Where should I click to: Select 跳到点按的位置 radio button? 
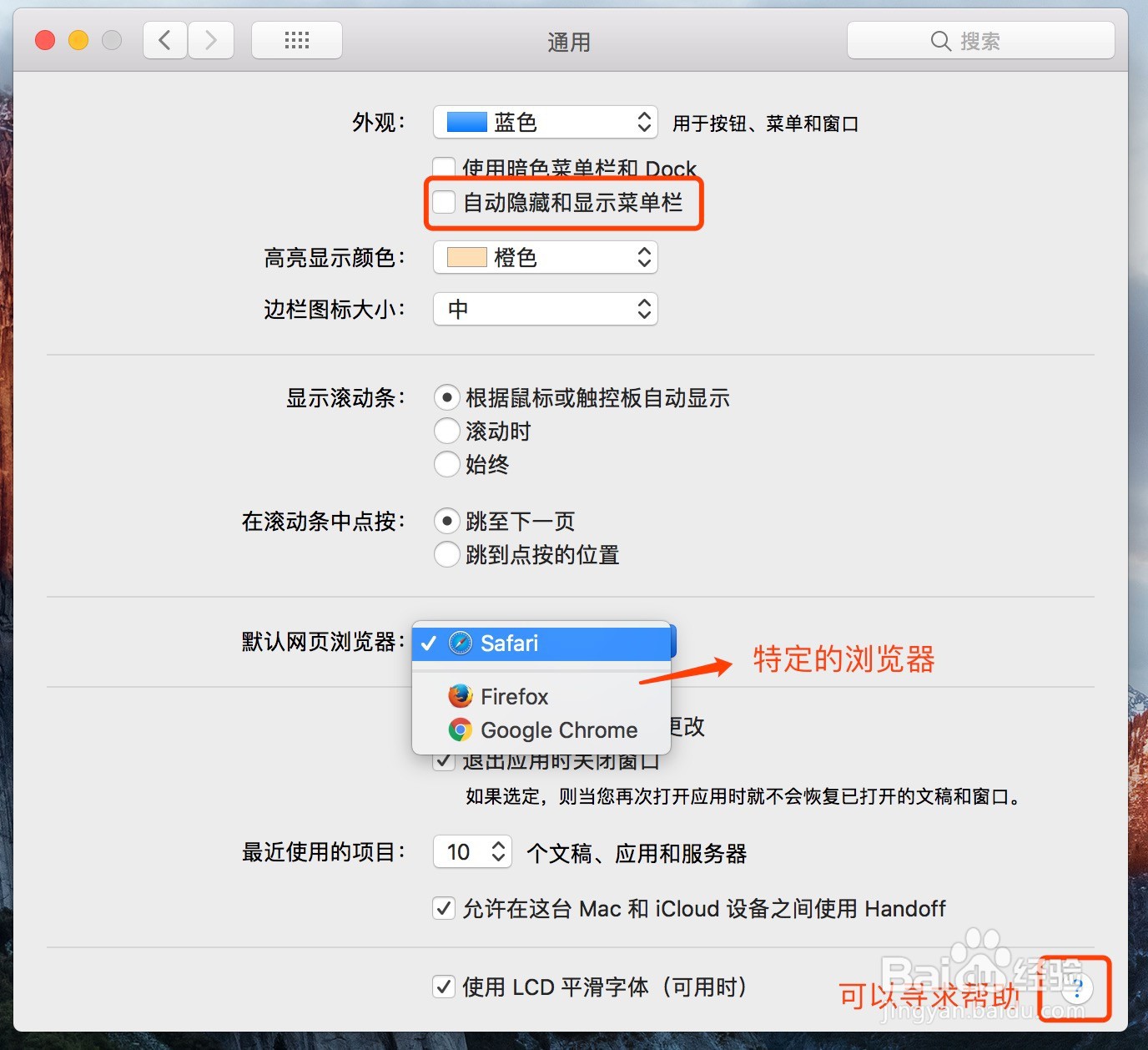point(447,554)
